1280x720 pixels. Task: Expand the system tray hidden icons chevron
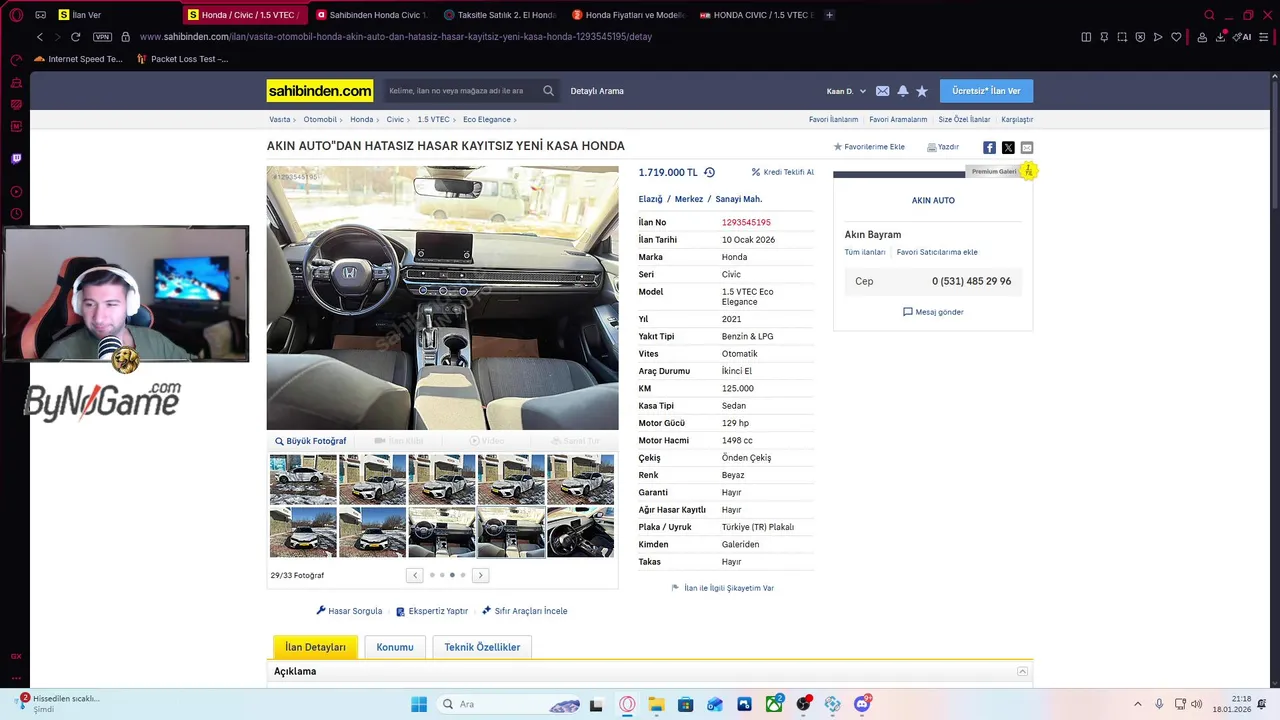click(x=1137, y=704)
